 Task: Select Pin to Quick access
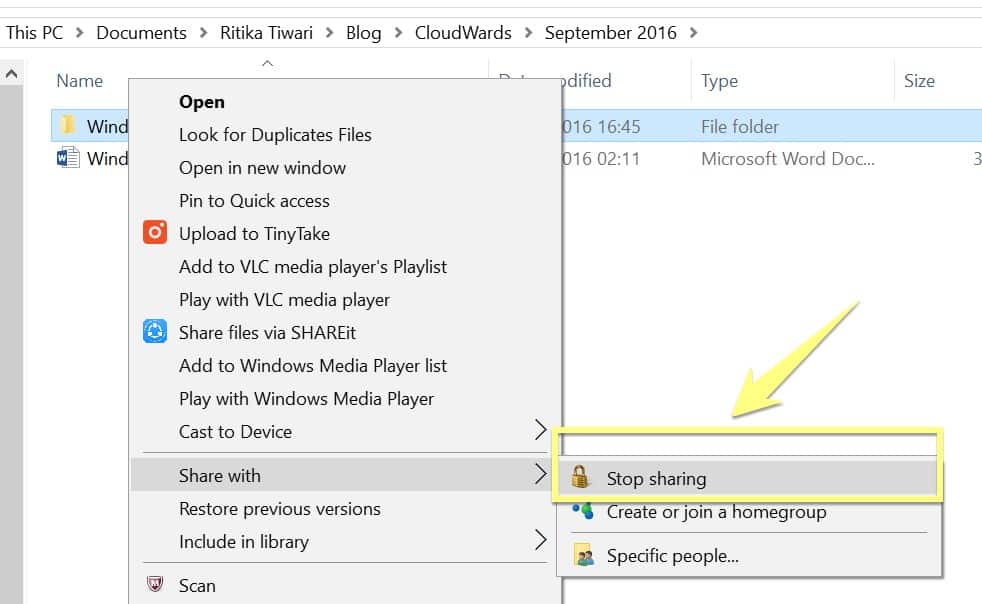(x=254, y=200)
